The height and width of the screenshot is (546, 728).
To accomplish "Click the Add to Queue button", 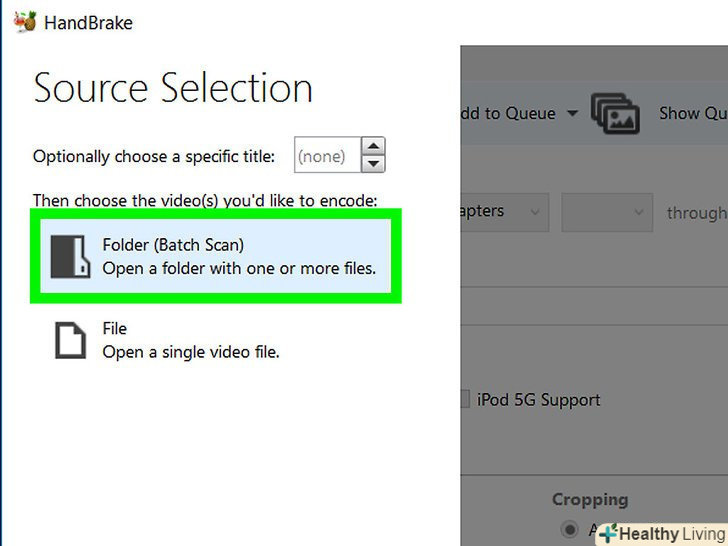I will click(508, 113).
